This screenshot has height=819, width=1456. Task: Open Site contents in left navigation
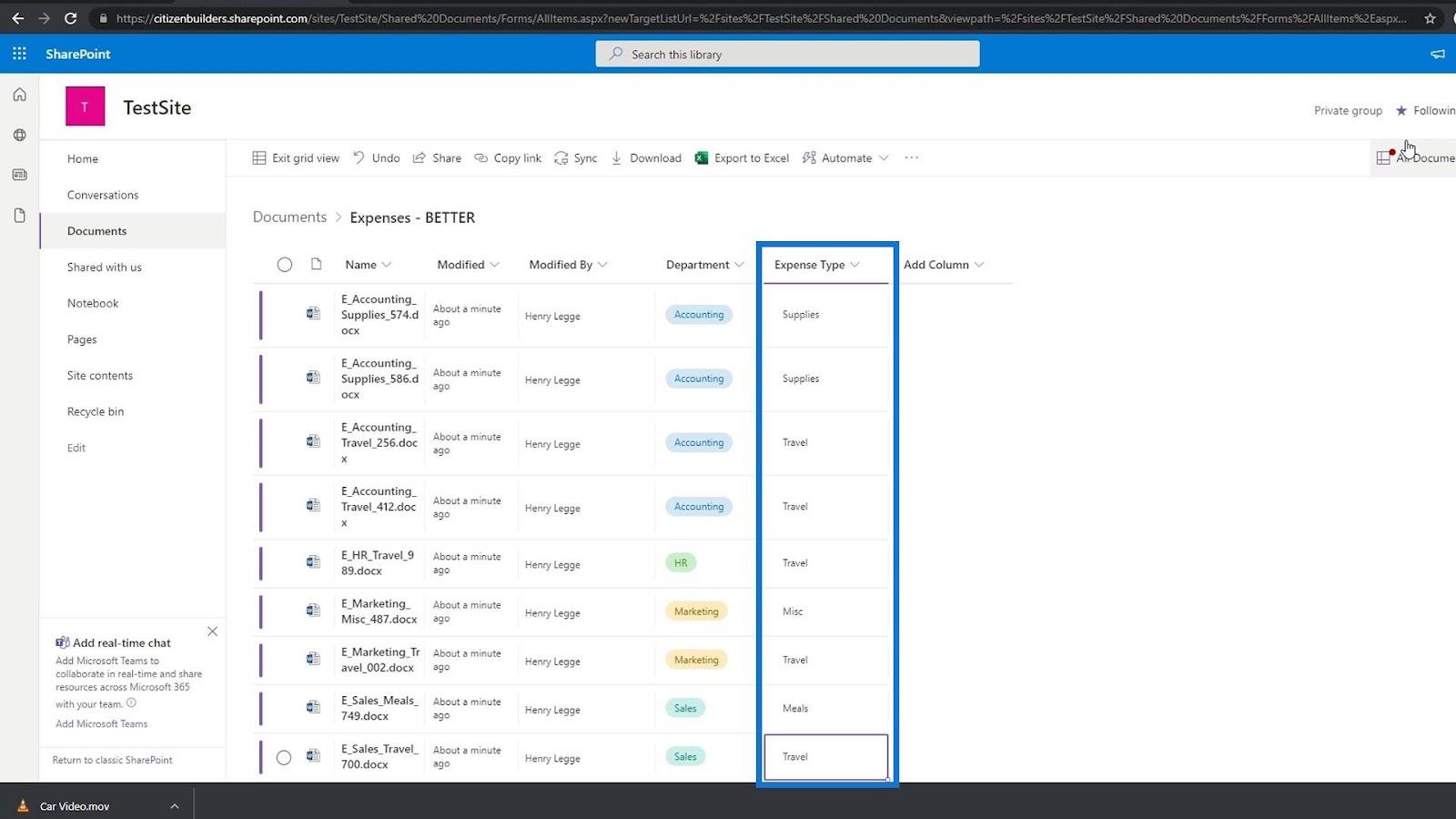(x=100, y=376)
